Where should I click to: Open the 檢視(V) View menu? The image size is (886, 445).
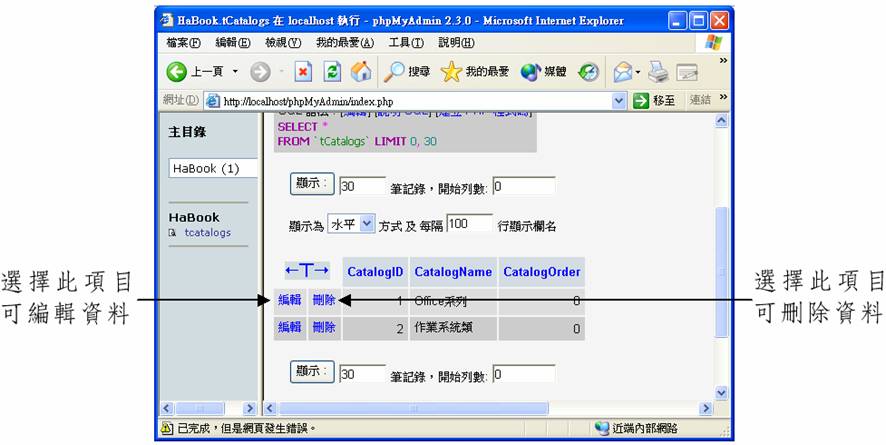[283, 42]
